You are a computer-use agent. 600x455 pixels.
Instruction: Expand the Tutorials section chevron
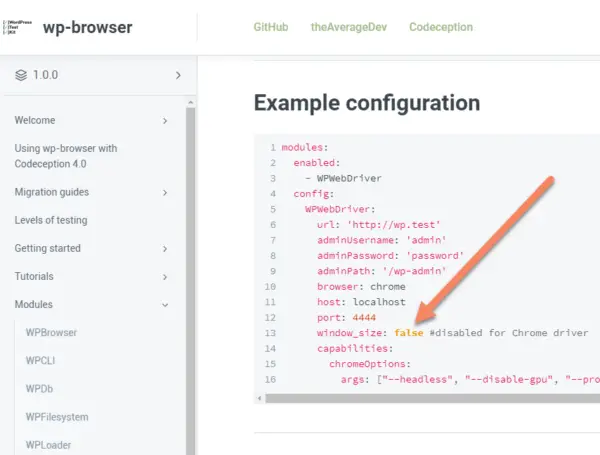(165, 277)
